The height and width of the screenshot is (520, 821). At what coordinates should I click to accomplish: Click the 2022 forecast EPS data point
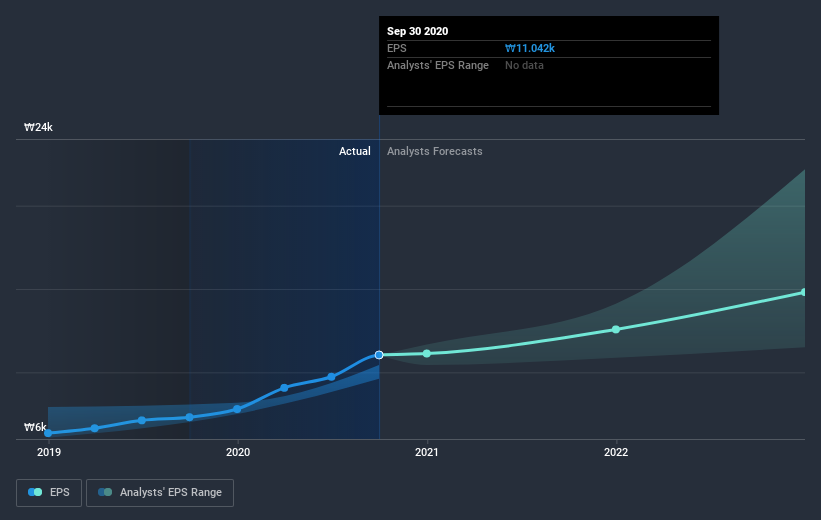(616, 329)
